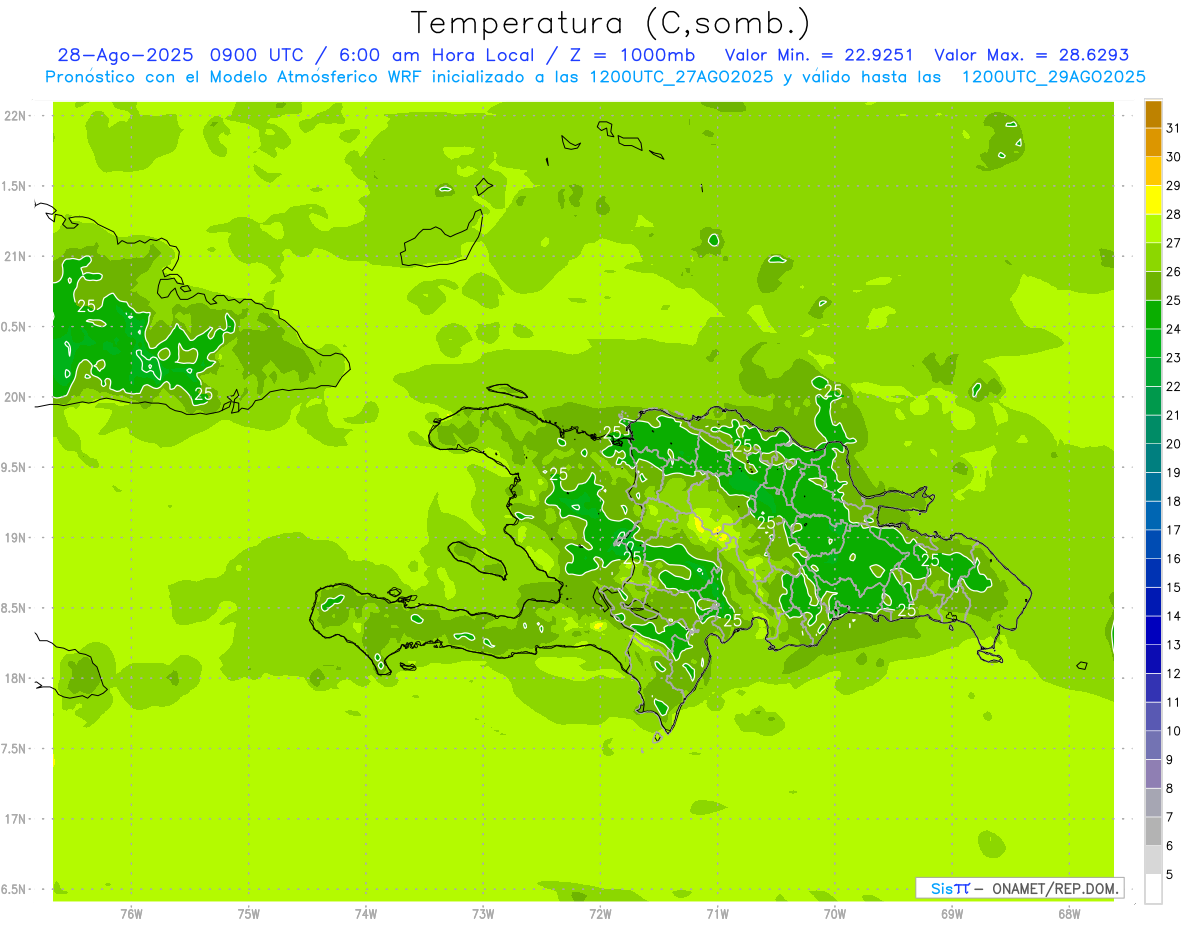
Task: Click the 'Valor Max. = 28.6293' readout
Action: [1031, 55]
